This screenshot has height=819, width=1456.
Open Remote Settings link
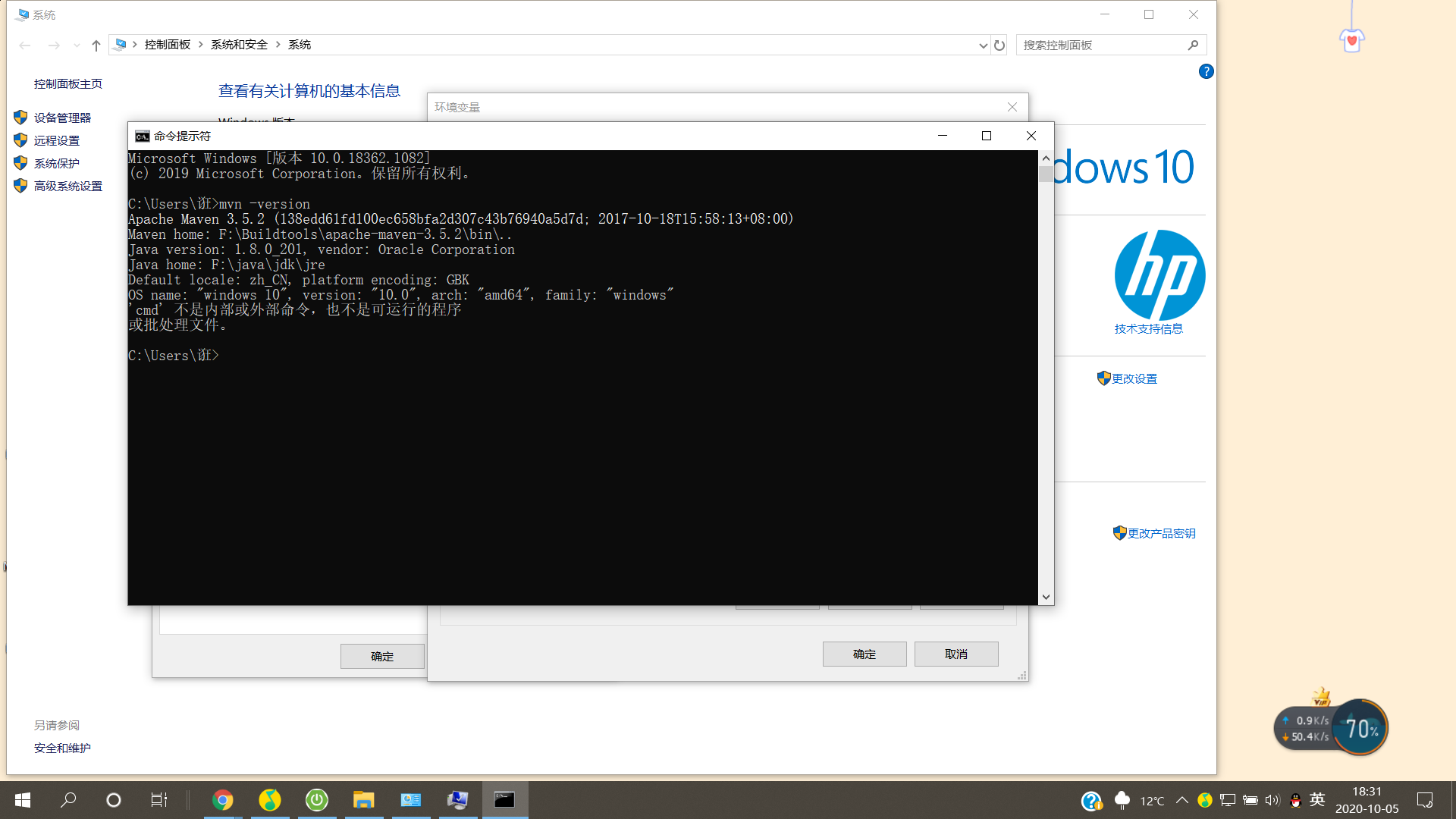coord(57,140)
